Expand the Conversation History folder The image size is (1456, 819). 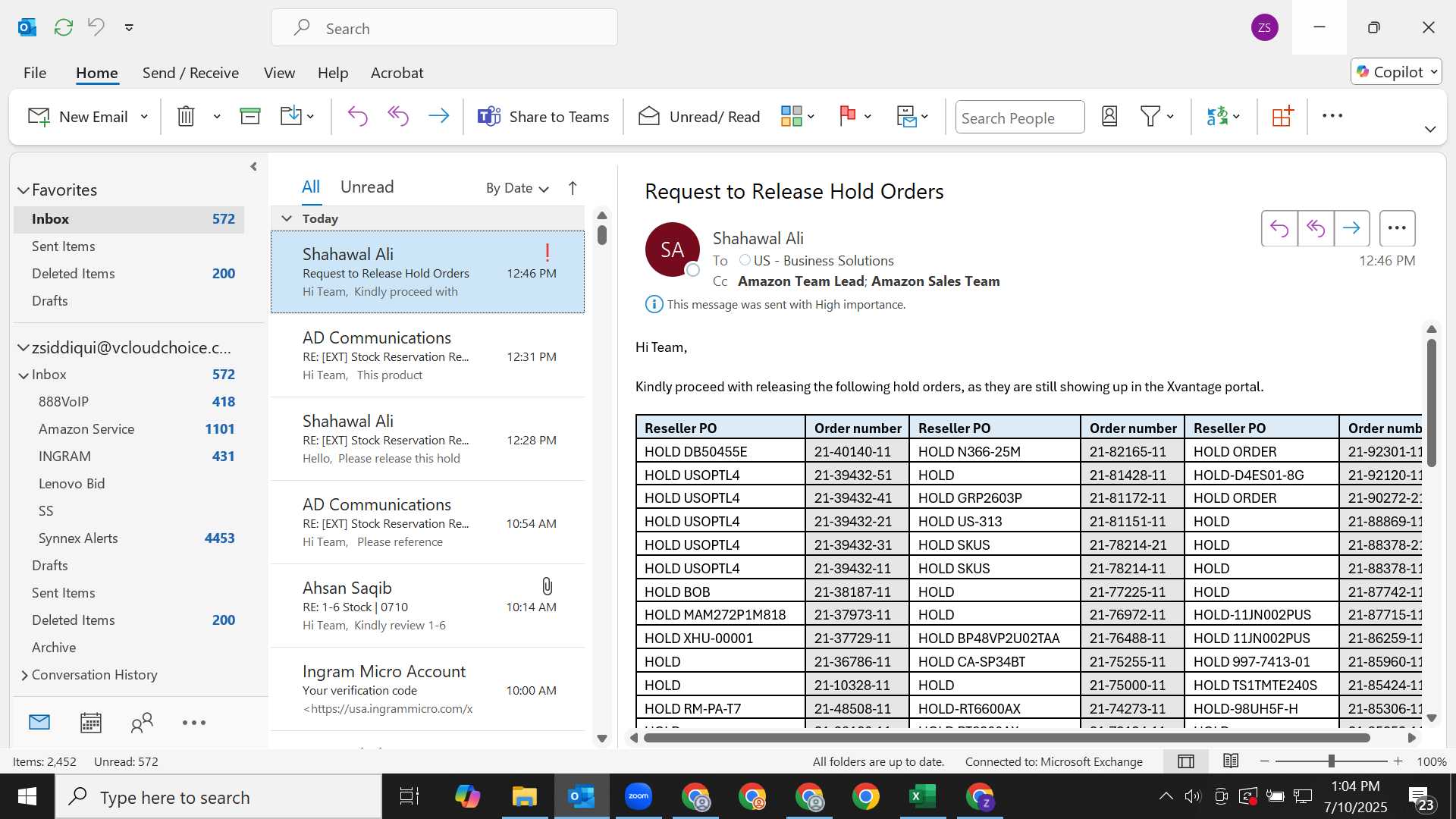24,675
